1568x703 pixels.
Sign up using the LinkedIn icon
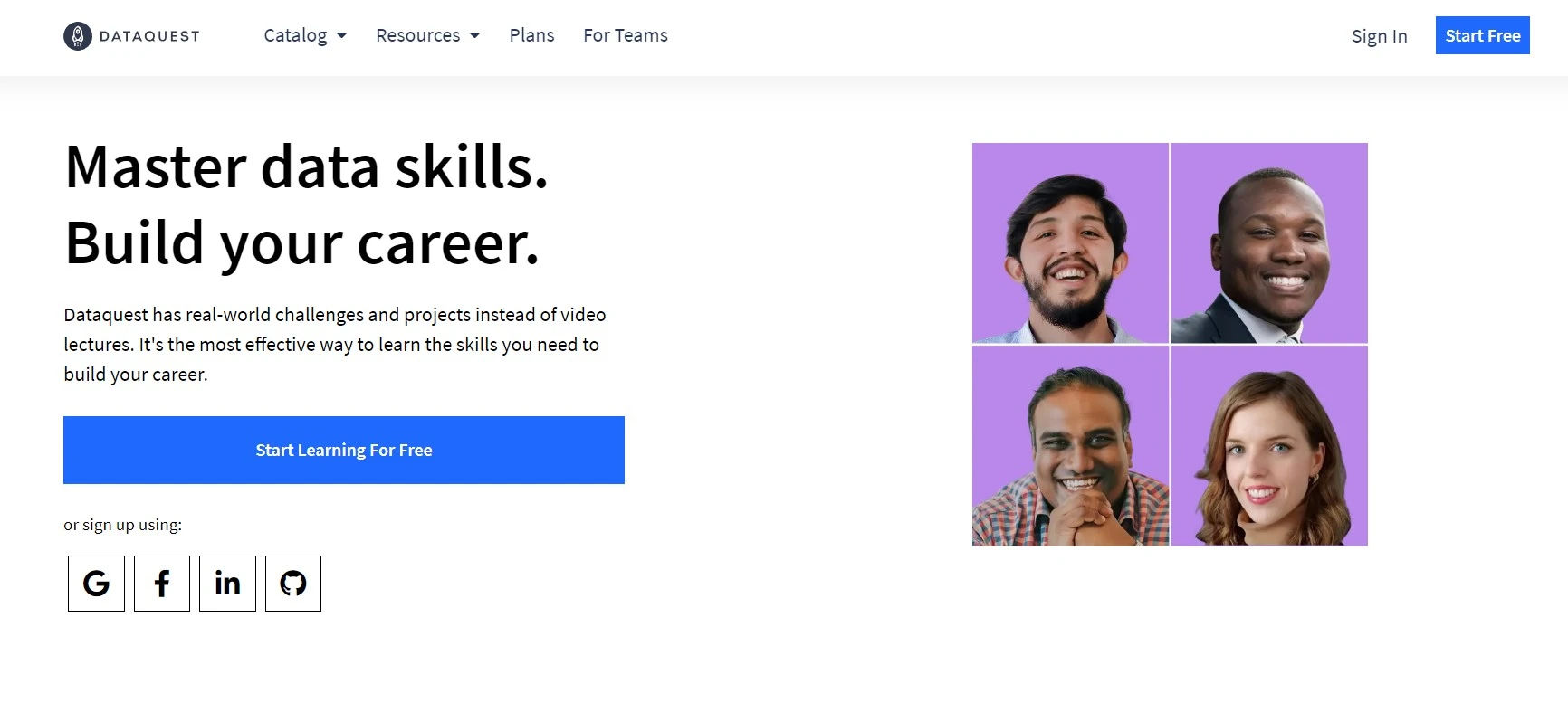(x=227, y=584)
